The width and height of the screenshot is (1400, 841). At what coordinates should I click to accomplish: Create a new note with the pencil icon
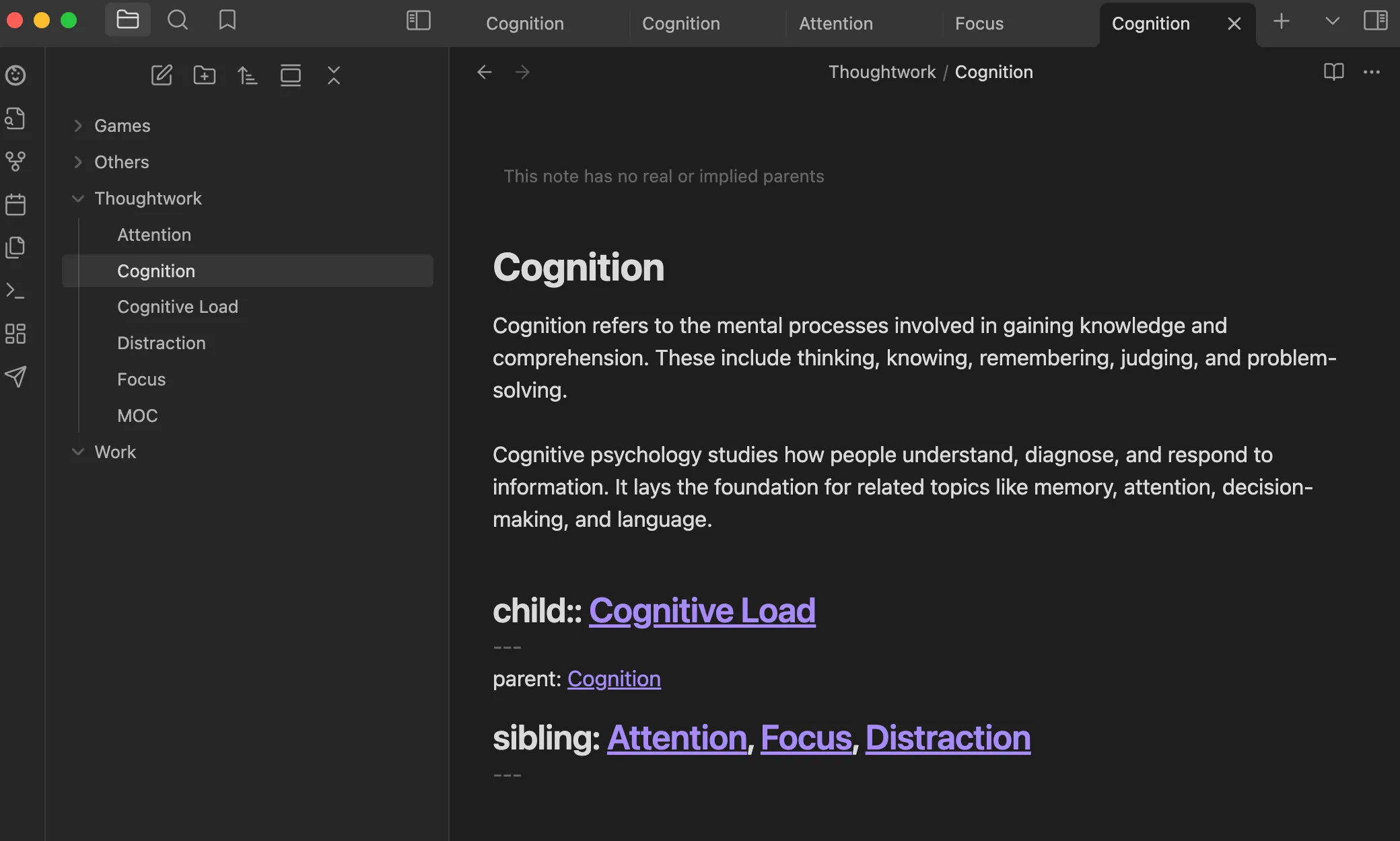pyautogui.click(x=162, y=75)
